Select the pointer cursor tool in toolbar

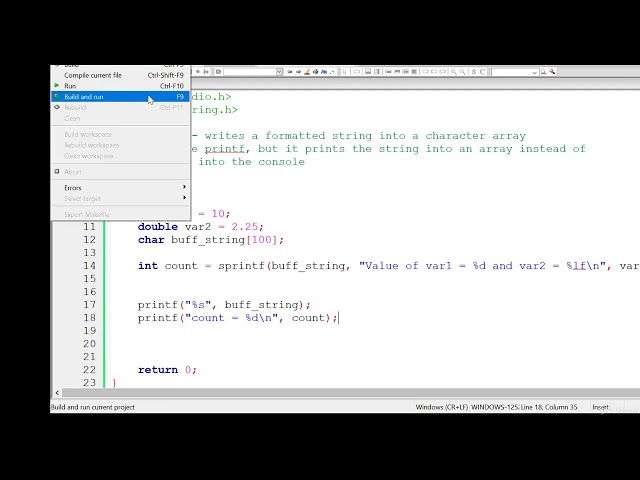coord(344,72)
